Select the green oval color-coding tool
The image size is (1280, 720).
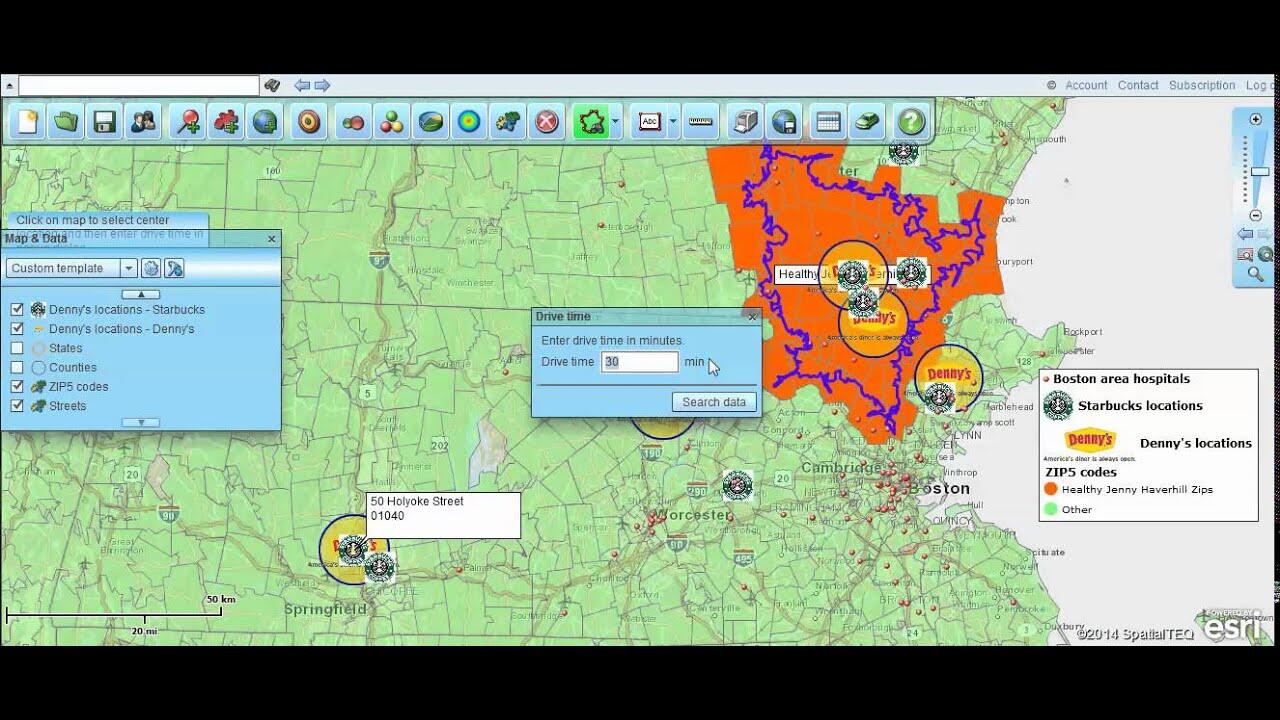431,122
